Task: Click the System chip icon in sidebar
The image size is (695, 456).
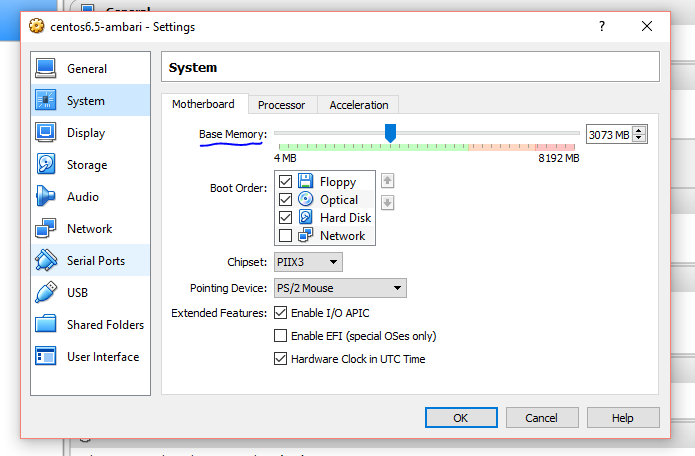Action: click(x=46, y=100)
